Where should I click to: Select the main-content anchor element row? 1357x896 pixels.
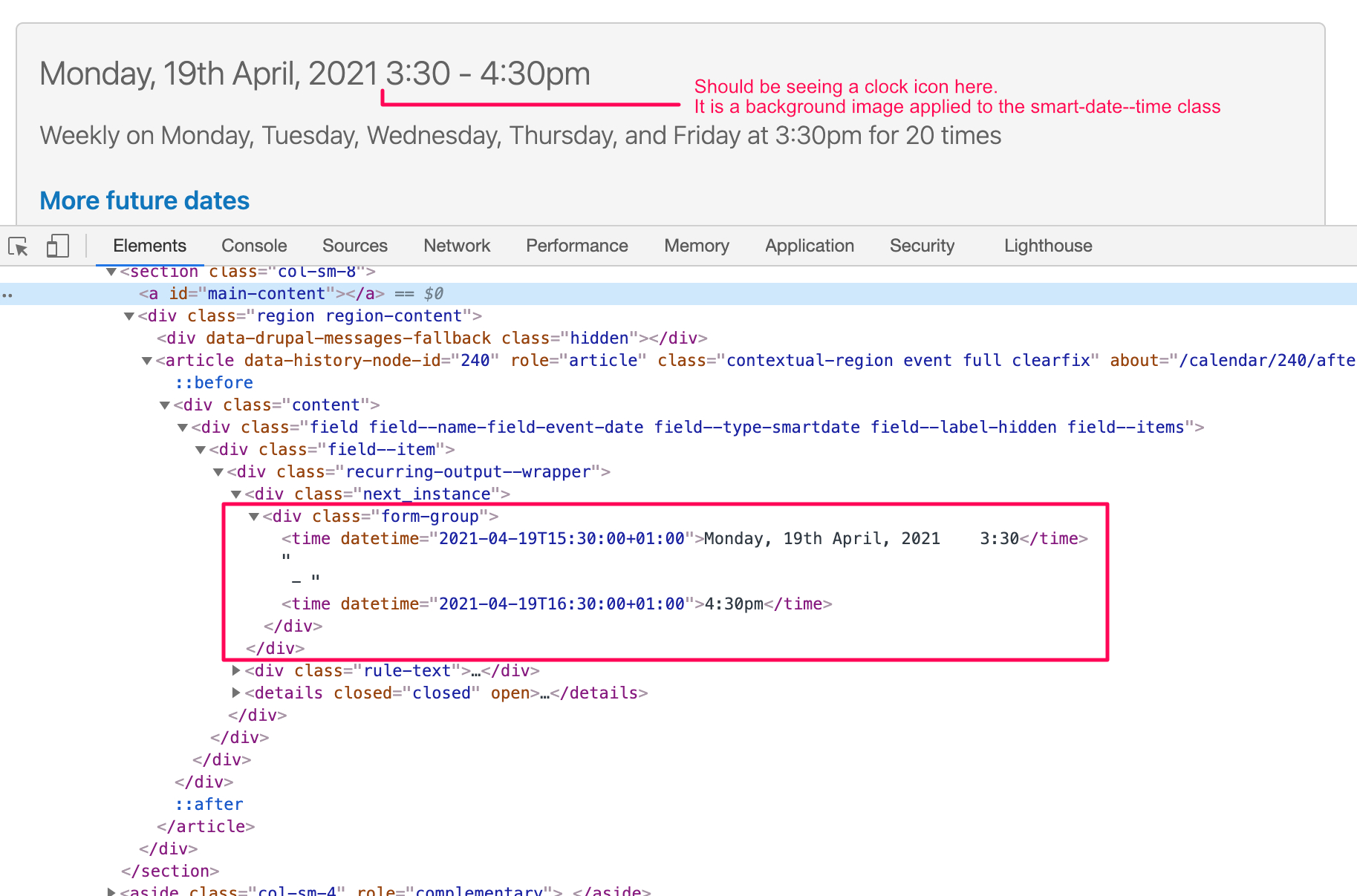pos(261,294)
